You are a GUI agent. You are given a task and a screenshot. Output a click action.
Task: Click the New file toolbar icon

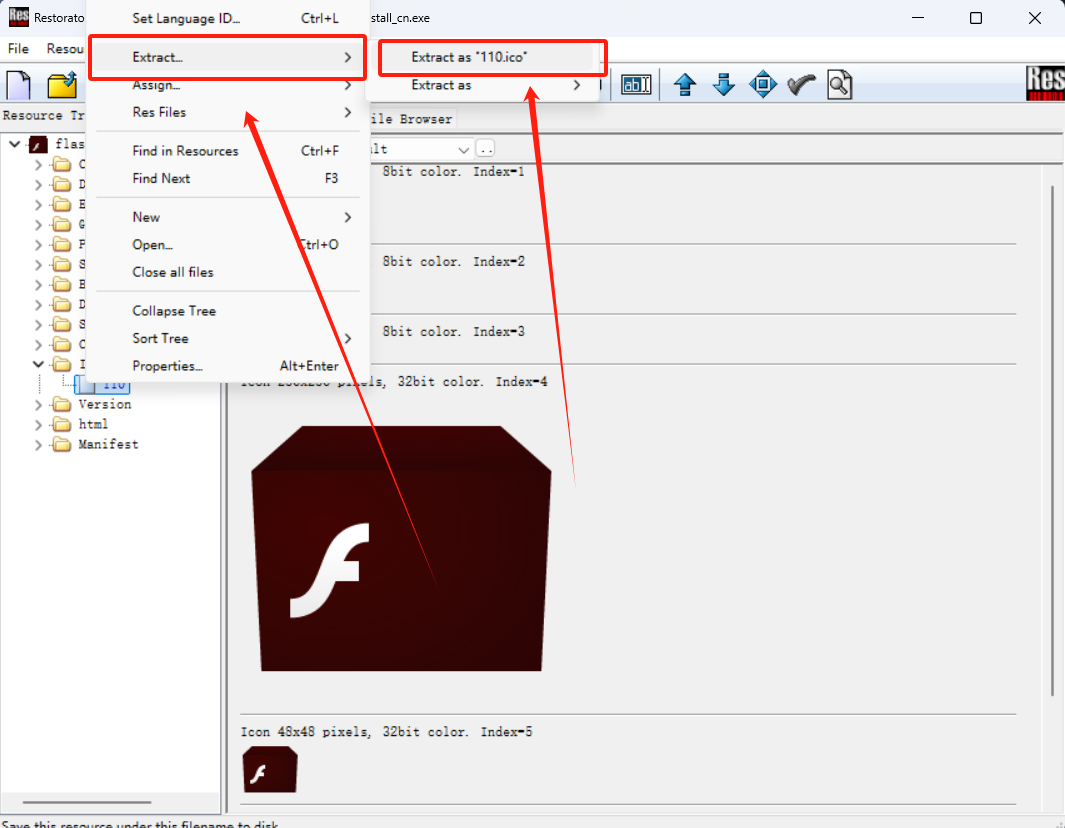tap(19, 85)
